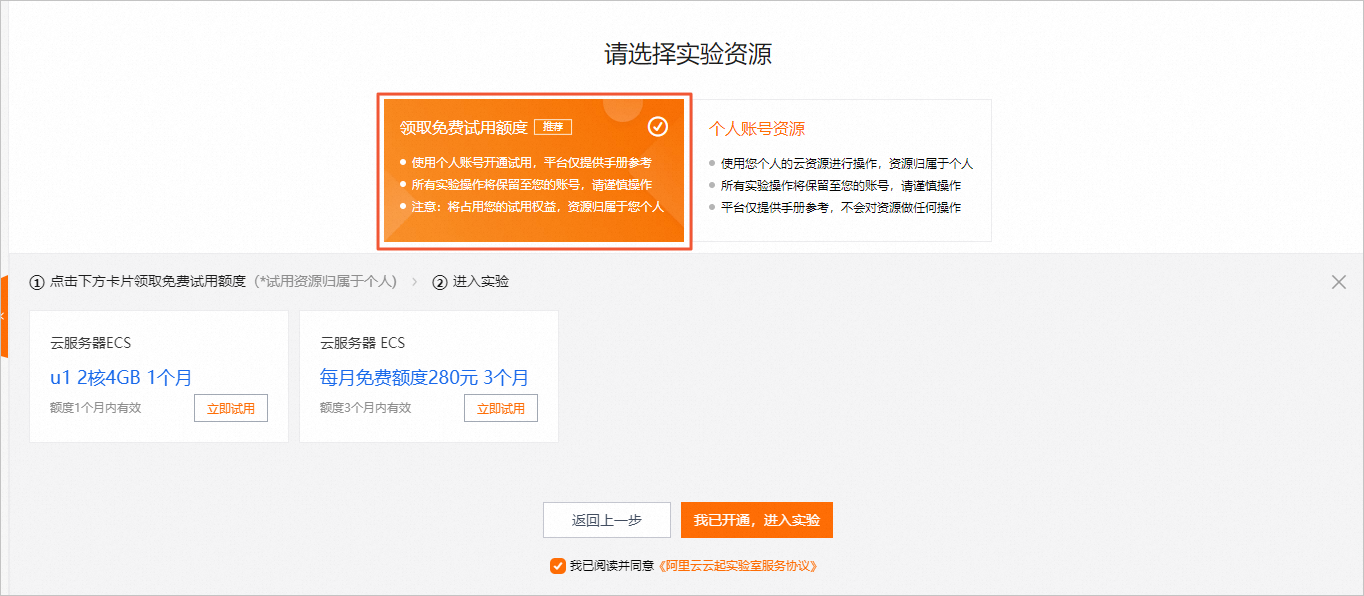The width and height of the screenshot is (1364, 596).
Task: Open the 阿里云云起实验室服务协议 link
Action: [738, 566]
